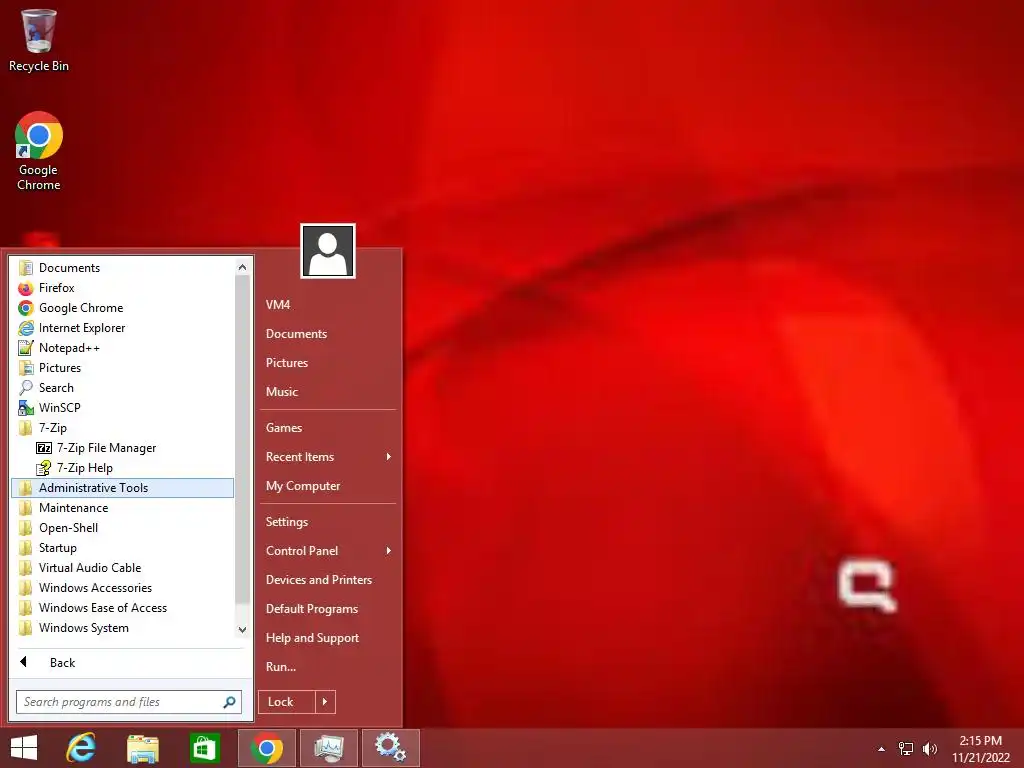Click the programs list scroll down arrow

[x=242, y=630]
